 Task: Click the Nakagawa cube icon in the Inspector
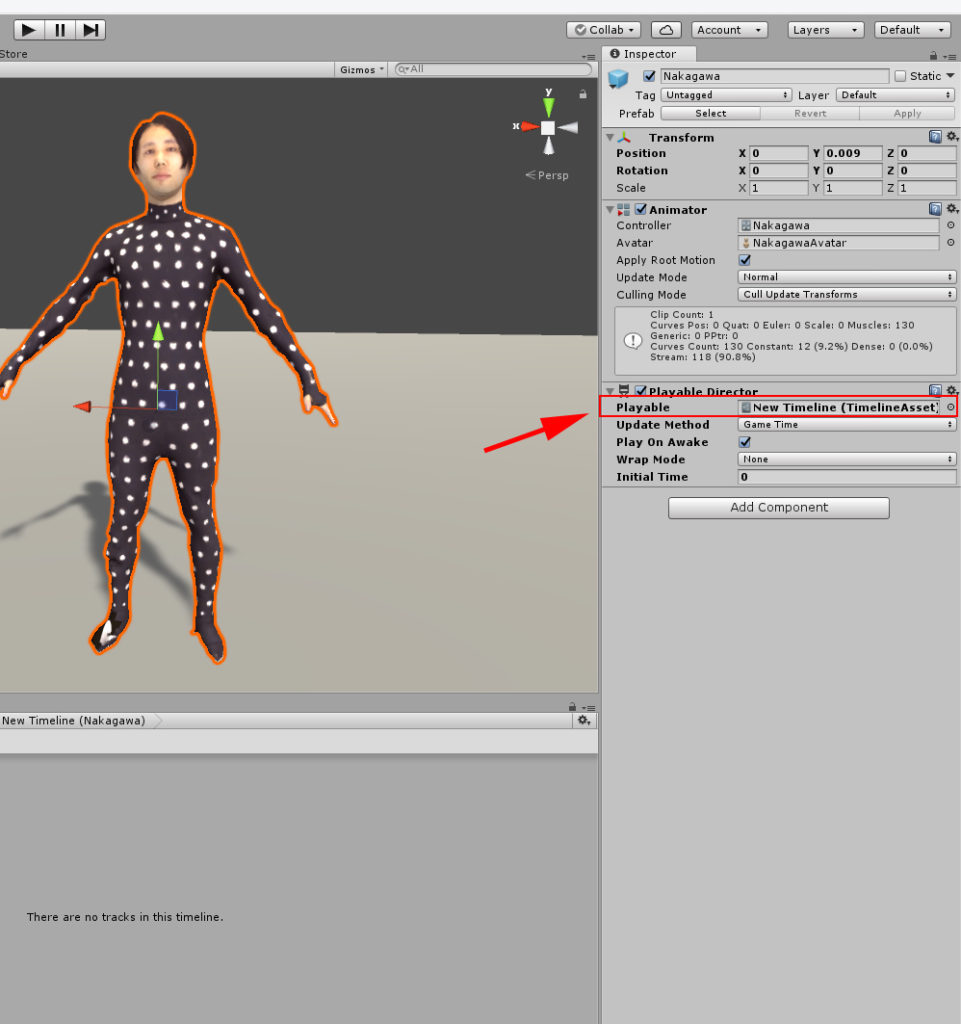[x=617, y=76]
